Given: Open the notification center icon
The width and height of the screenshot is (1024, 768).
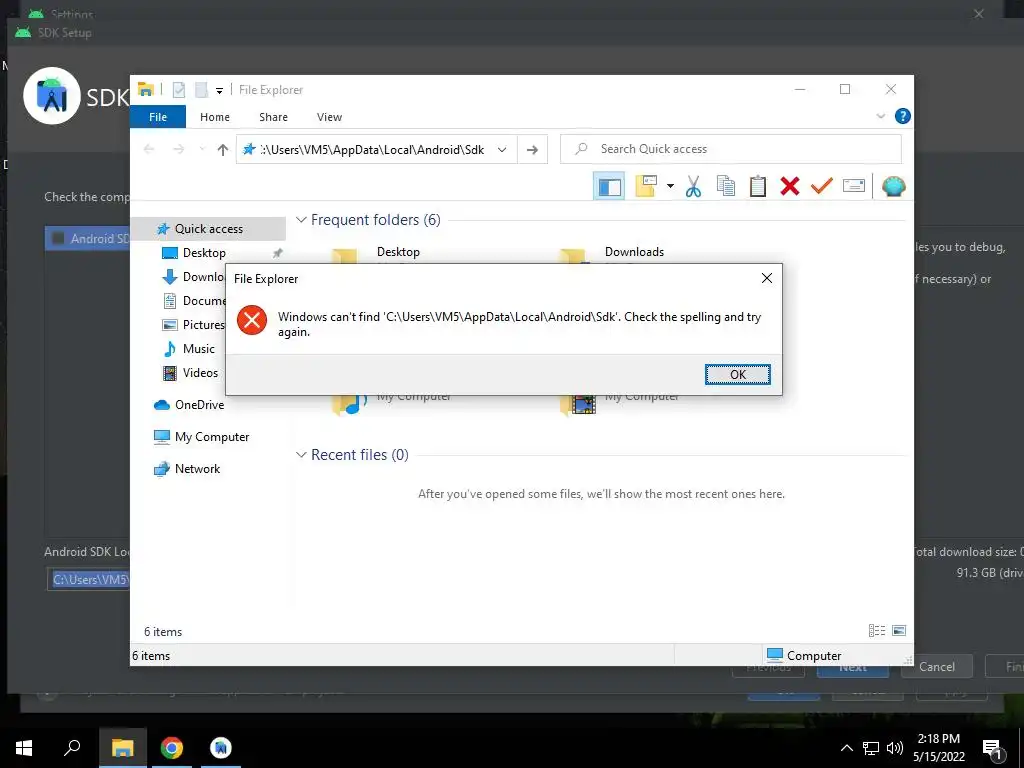Looking at the screenshot, I should coord(992,750).
